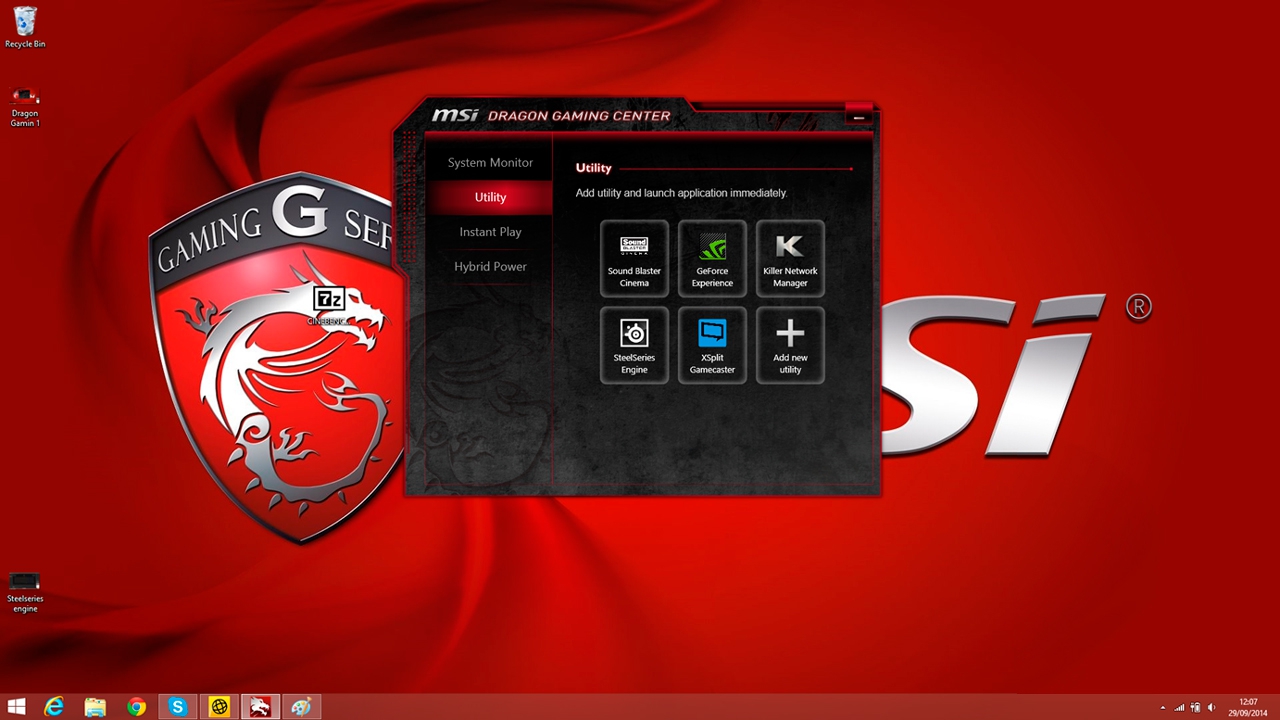The height and width of the screenshot is (720, 1280).
Task: Switch to Skype in the taskbar
Action: pyautogui.click(x=177, y=707)
